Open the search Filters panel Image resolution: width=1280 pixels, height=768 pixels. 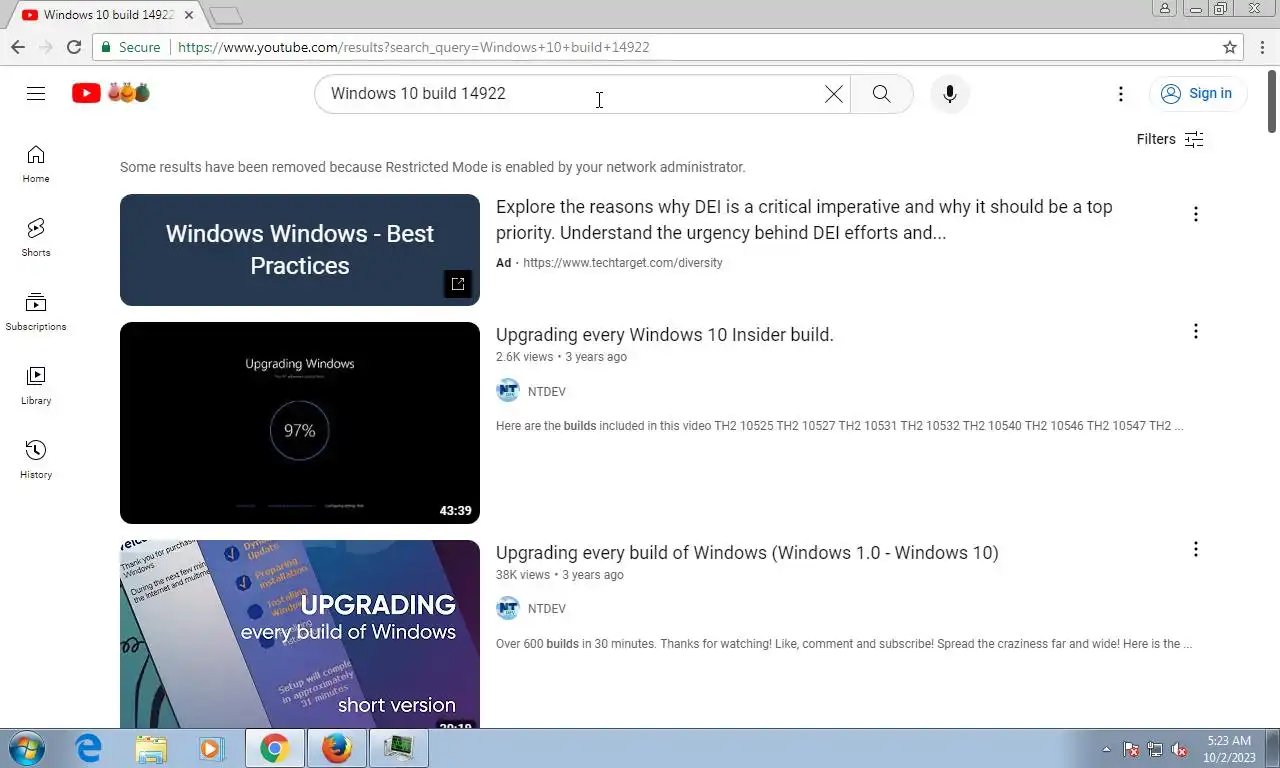coord(1170,139)
